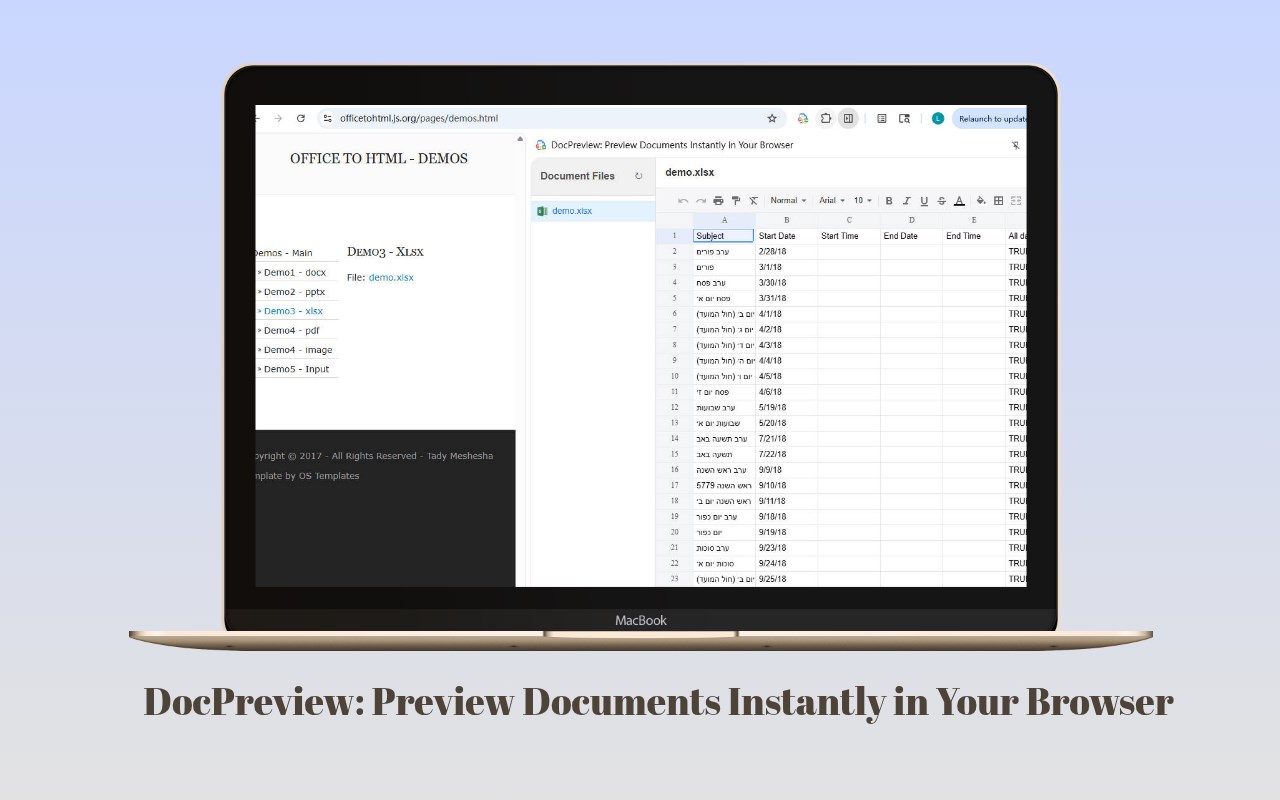Click the Start Time header cell

(x=849, y=236)
